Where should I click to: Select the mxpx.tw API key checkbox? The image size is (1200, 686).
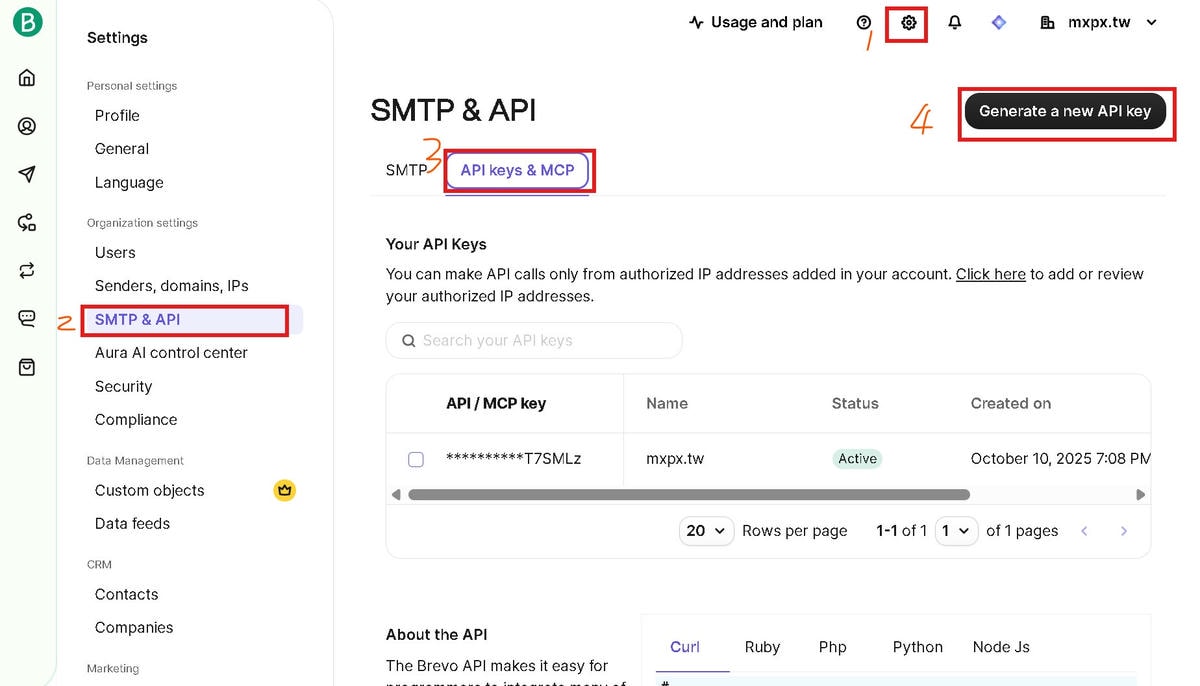click(416, 459)
